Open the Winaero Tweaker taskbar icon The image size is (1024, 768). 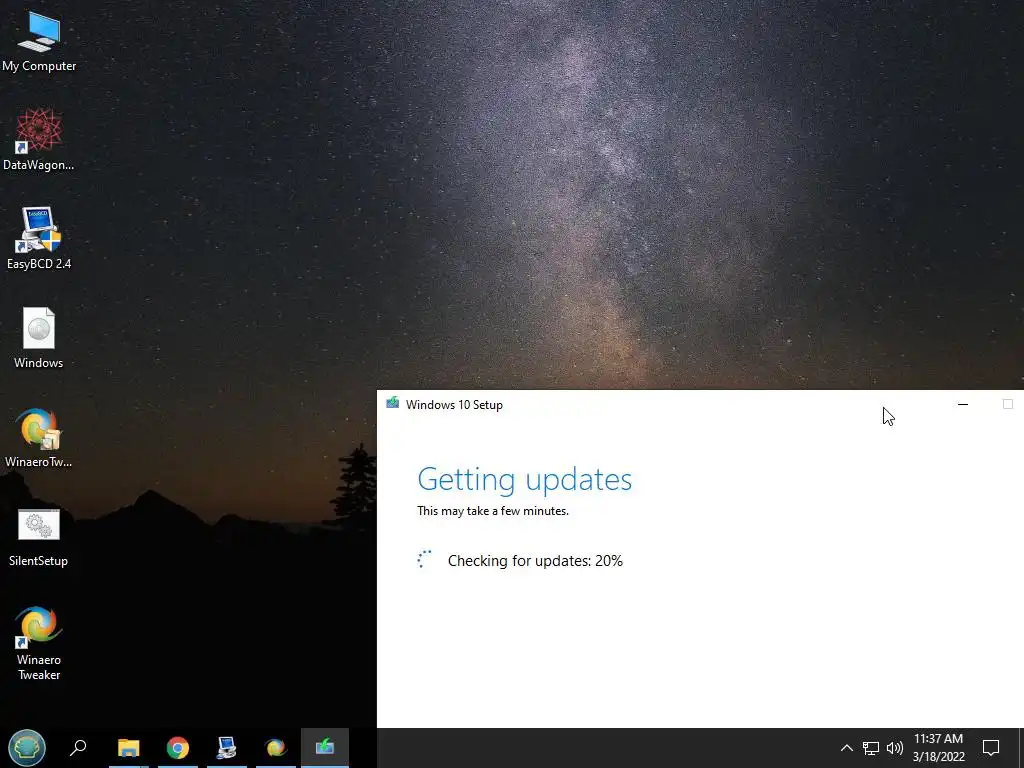pos(276,748)
